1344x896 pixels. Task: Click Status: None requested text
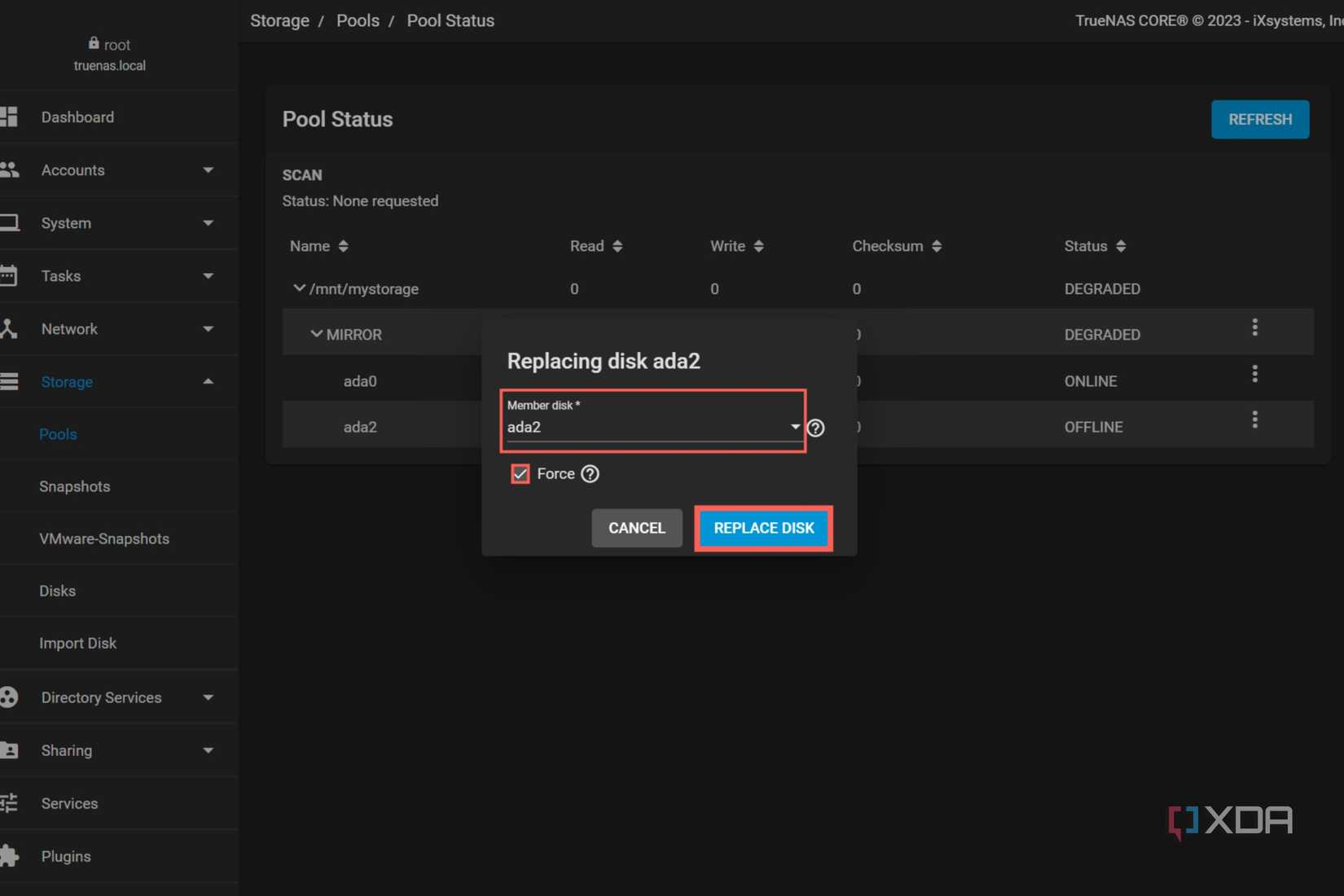pos(360,201)
